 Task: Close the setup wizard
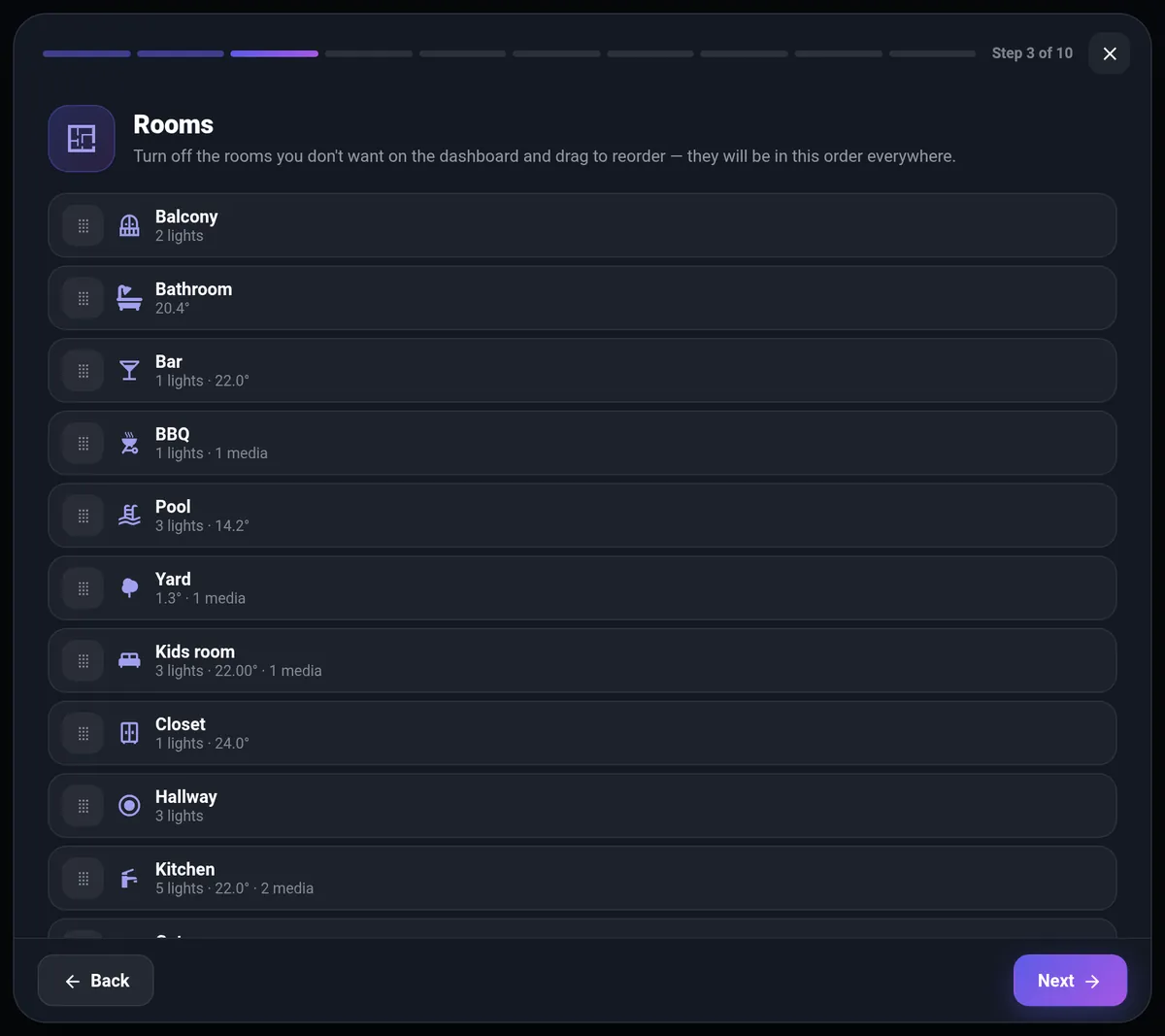[x=1110, y=53]
